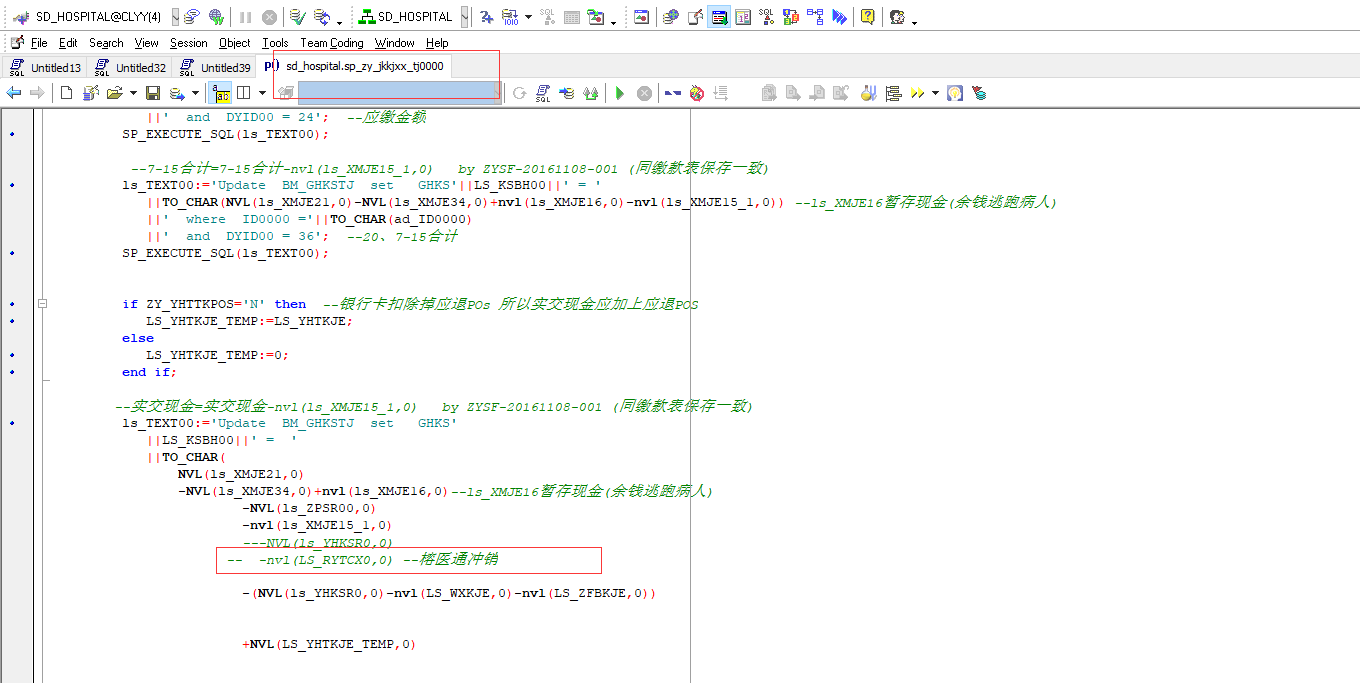Click the blue tree diagram icon
The width and height of the screenshot is (1360, 683).
pos(815,17)
